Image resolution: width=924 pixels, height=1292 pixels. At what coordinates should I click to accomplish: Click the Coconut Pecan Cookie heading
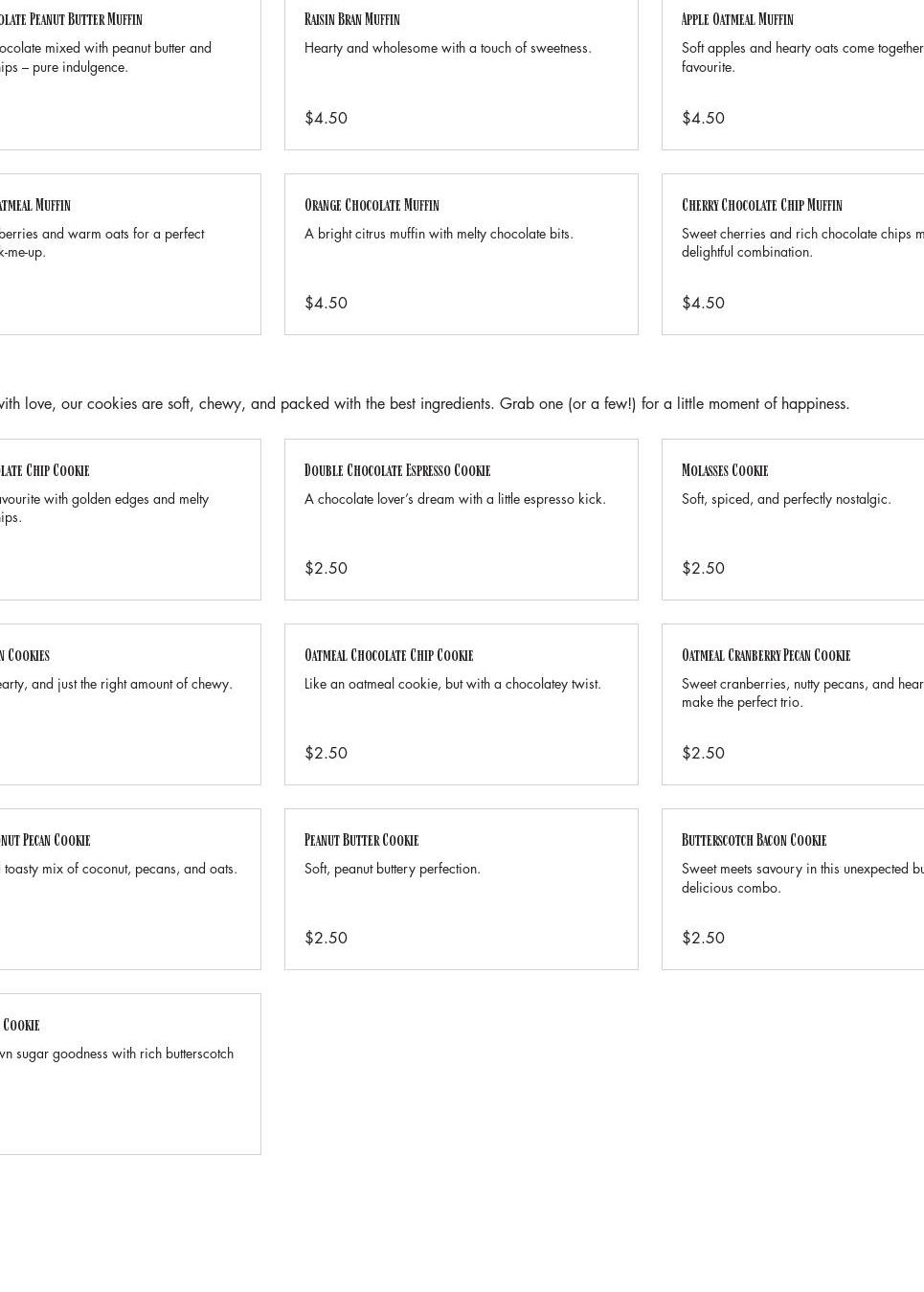pyautogui.click(x=45, y=840)
